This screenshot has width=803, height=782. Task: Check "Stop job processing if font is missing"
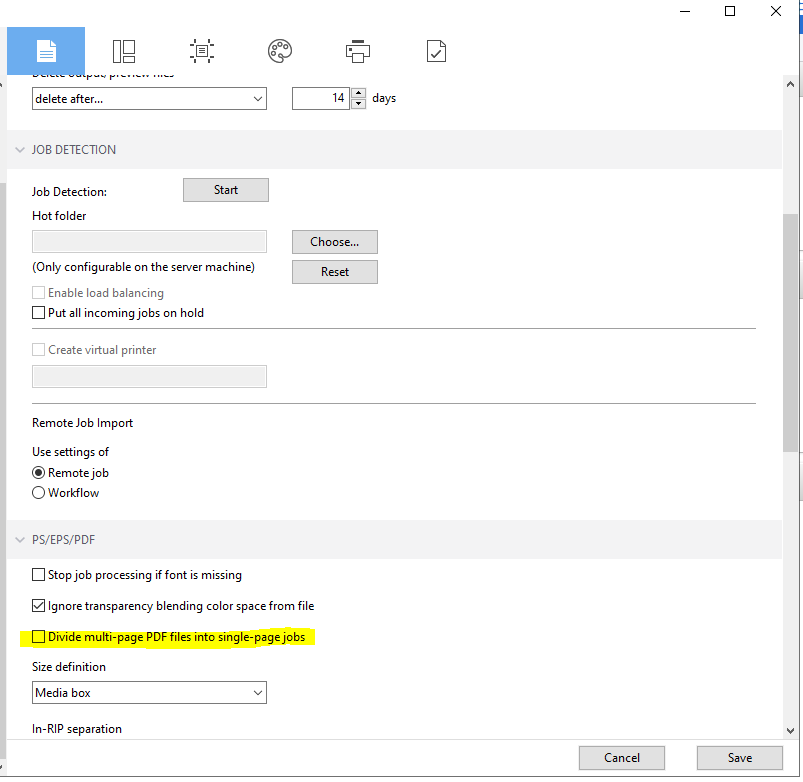37,574
